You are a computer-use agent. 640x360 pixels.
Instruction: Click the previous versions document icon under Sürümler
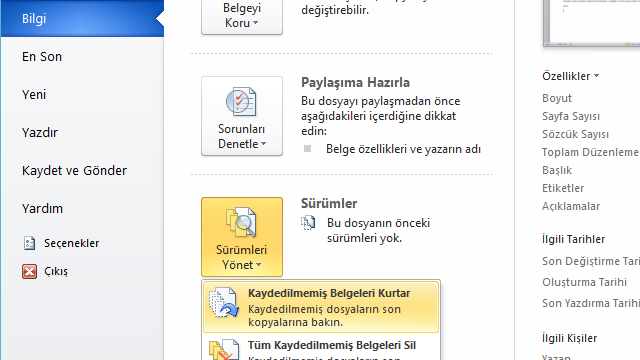(x=308, y=223)
